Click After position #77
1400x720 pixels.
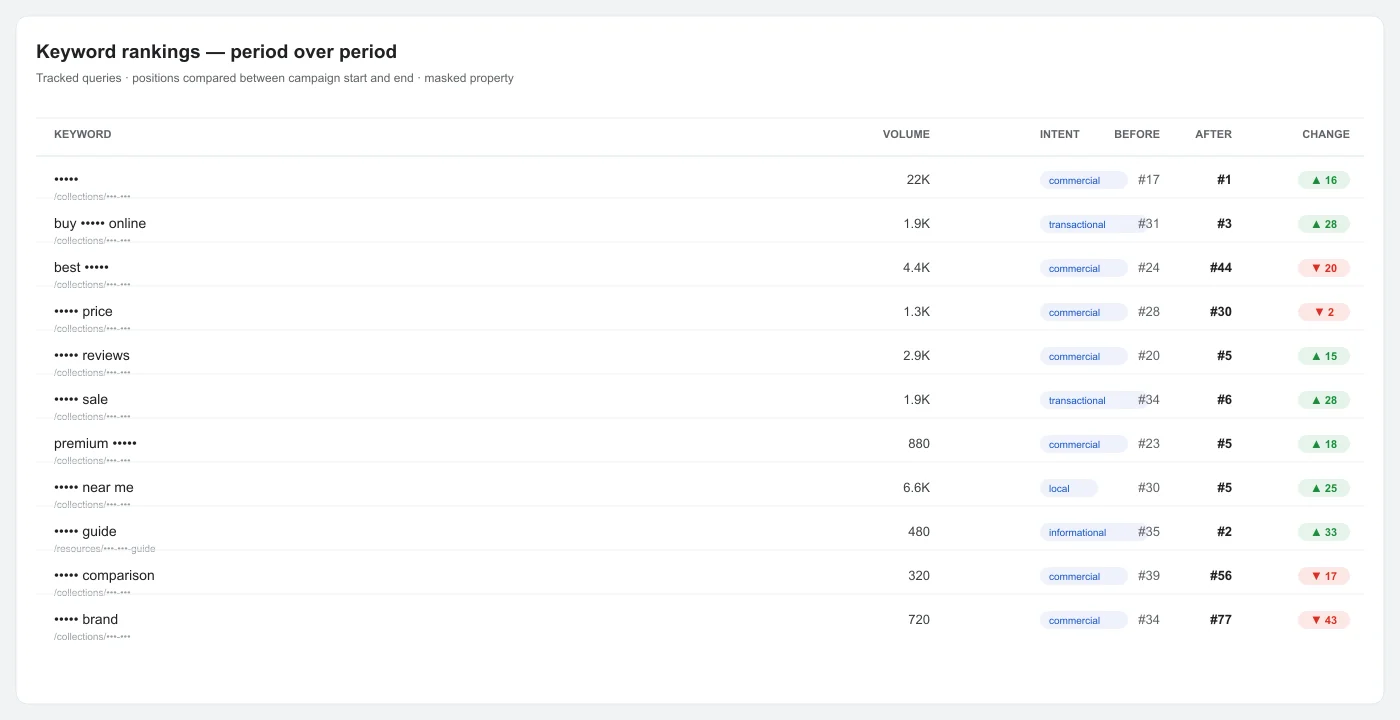click(x=1221, y=620)
